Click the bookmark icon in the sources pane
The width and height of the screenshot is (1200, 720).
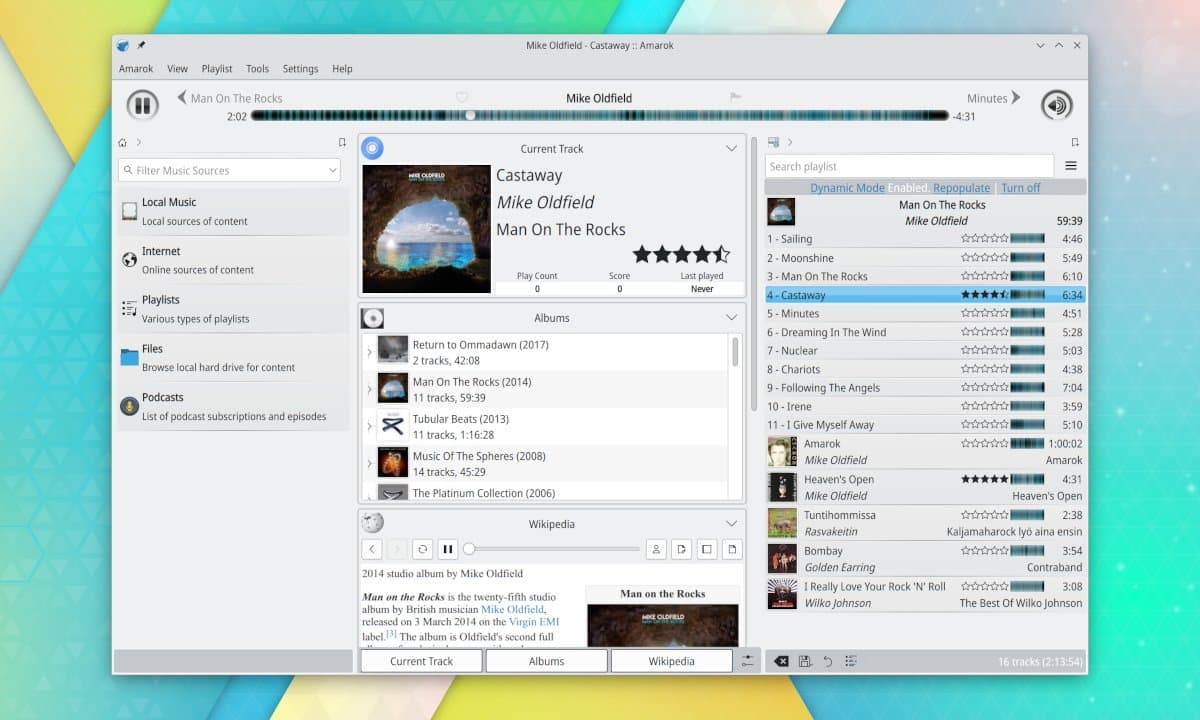tap(342, 143)
